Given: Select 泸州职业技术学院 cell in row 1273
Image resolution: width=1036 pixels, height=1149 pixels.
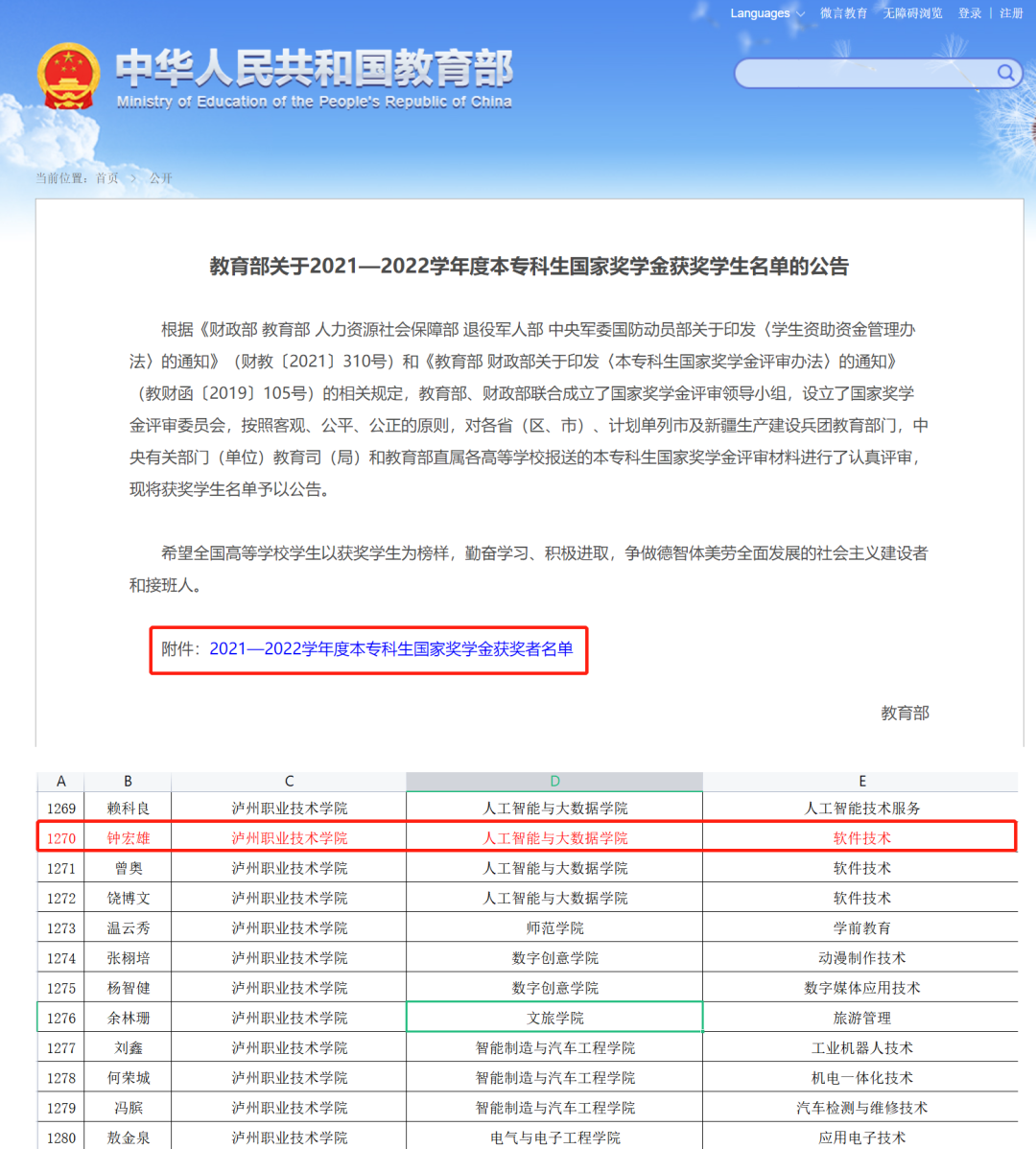Looking at the screenshot, I should [289, 927].
